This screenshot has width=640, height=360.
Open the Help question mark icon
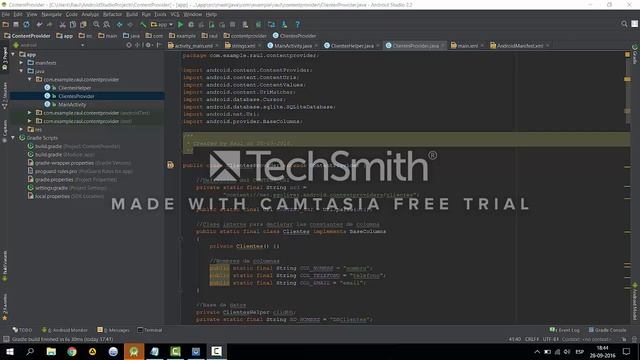tap(298, 24)
